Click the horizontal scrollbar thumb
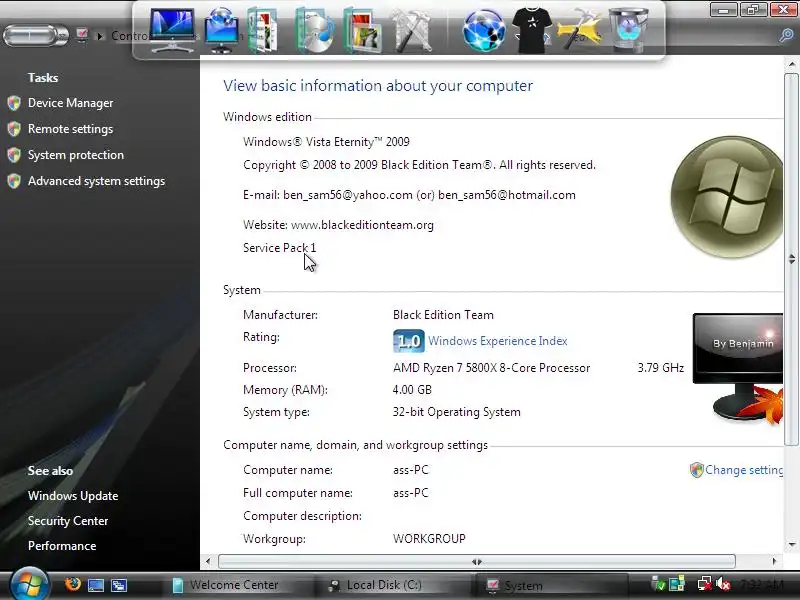The height and width of the screenshot is (600, 800). click(x=477, y=561)
